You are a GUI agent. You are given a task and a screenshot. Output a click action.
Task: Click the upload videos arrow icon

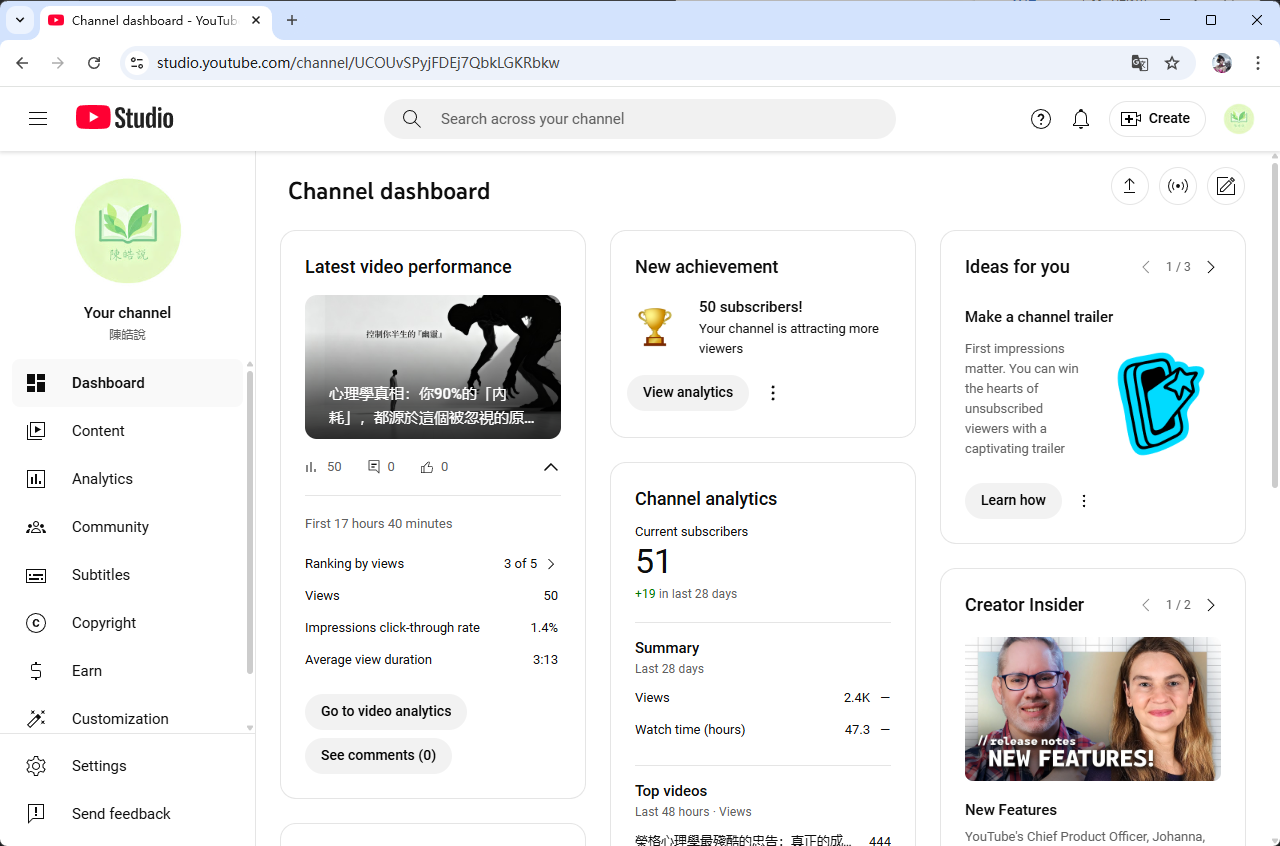(x=1129, y=186)
